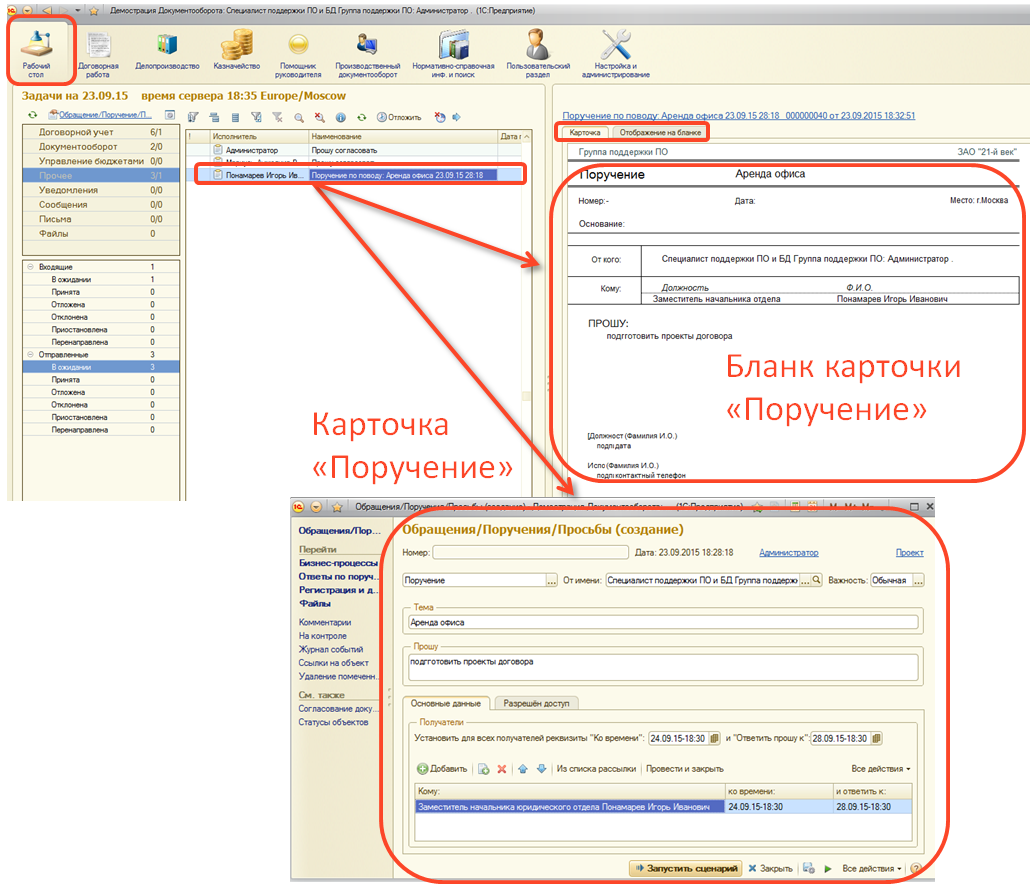Collapse the Отправленные tree group
Viewport: 1036px width, 889px height.
(31, 355)
